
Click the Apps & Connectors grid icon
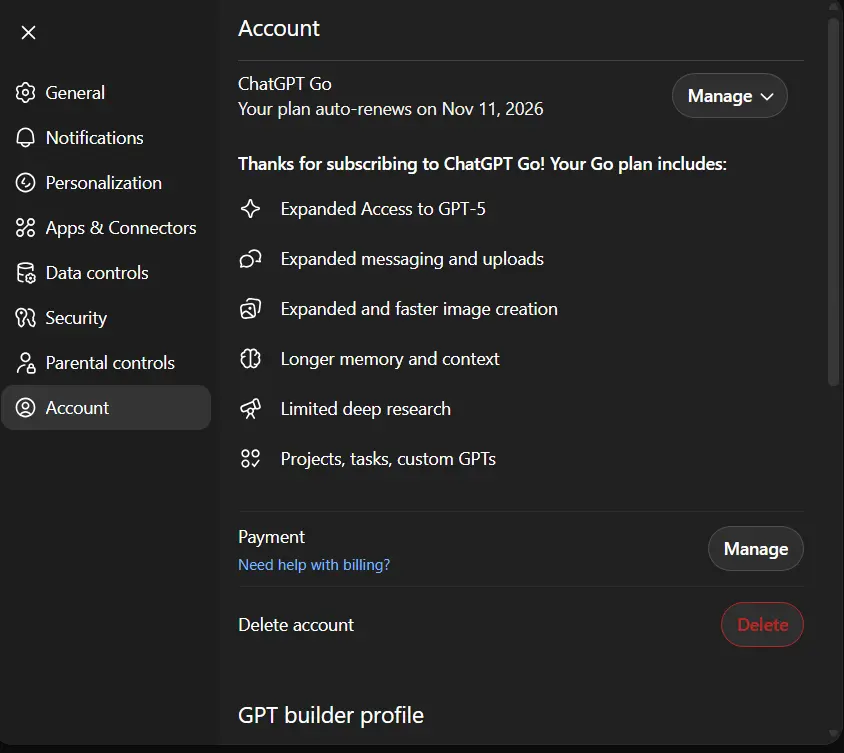[25, 228]
